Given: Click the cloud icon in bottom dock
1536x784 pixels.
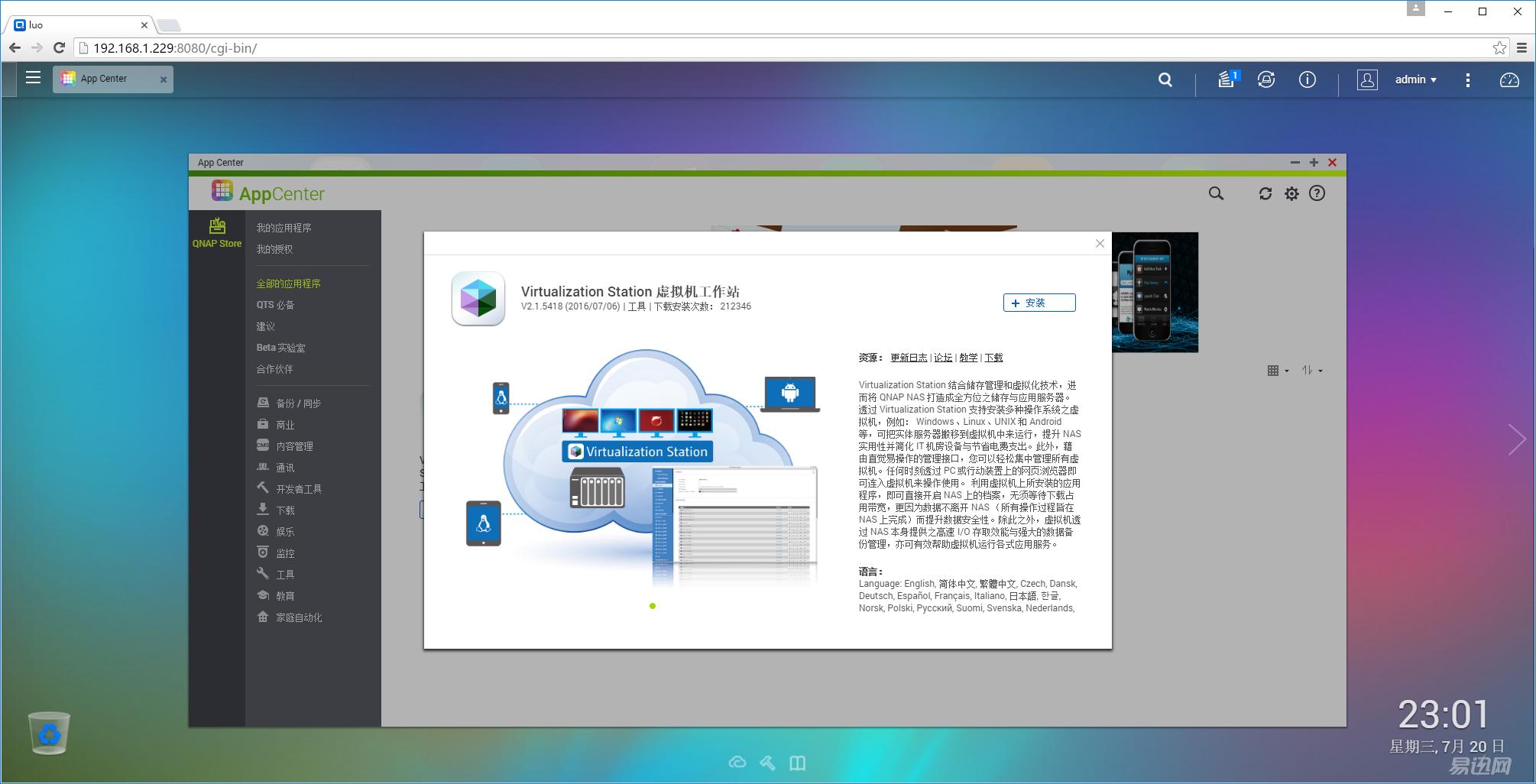Looking at the screenshot, I should tap(737, 763).
